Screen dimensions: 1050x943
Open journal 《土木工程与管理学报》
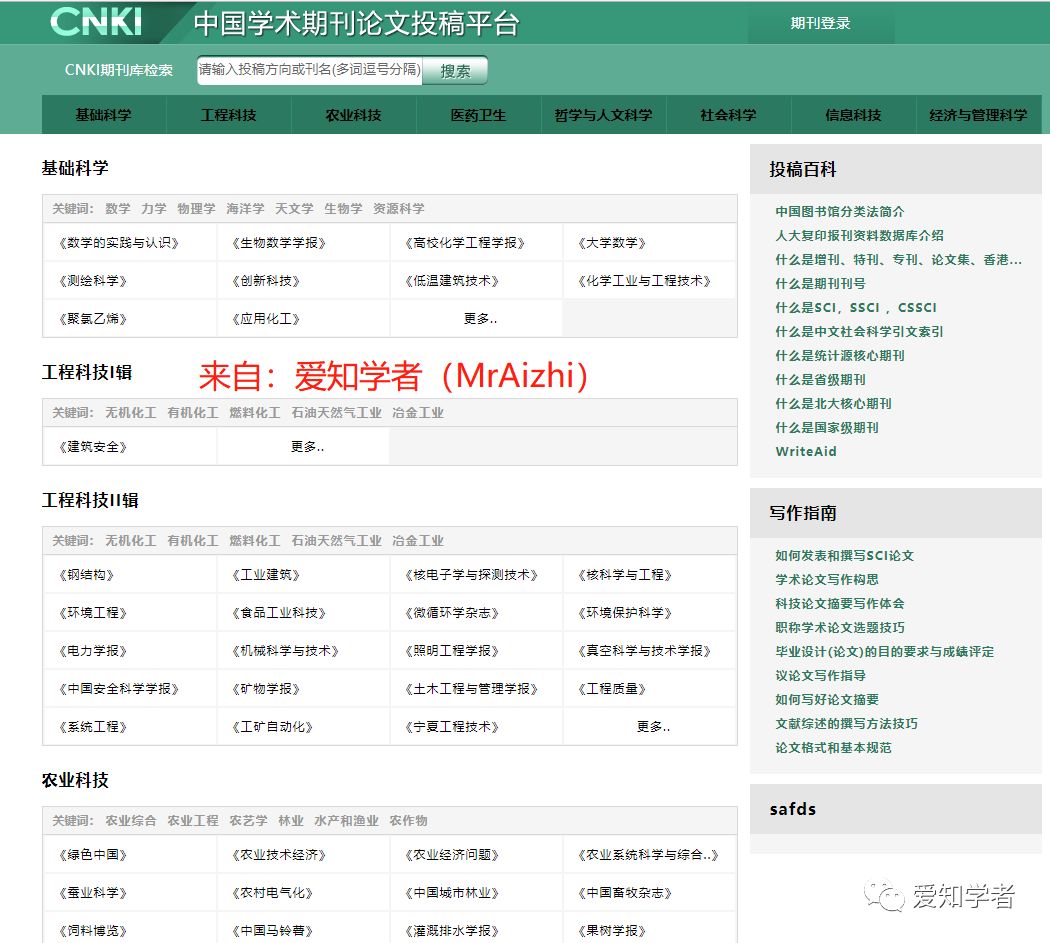(x=471, y=690)
